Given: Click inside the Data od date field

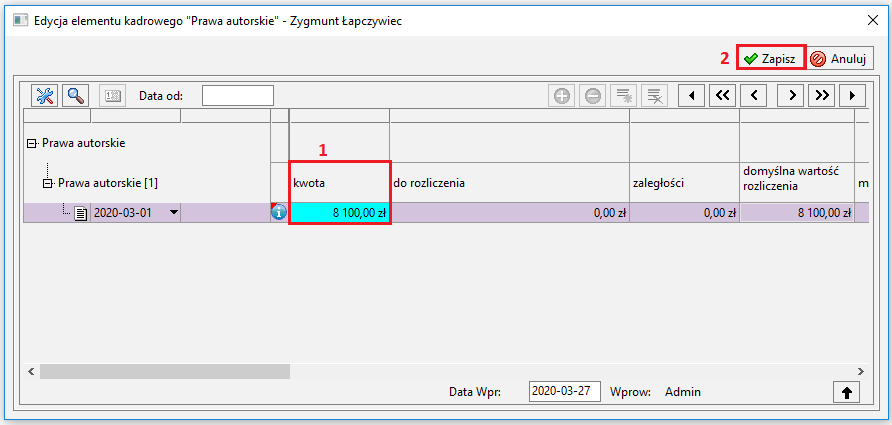Looking at the screenshot, I should pos(238,96).
